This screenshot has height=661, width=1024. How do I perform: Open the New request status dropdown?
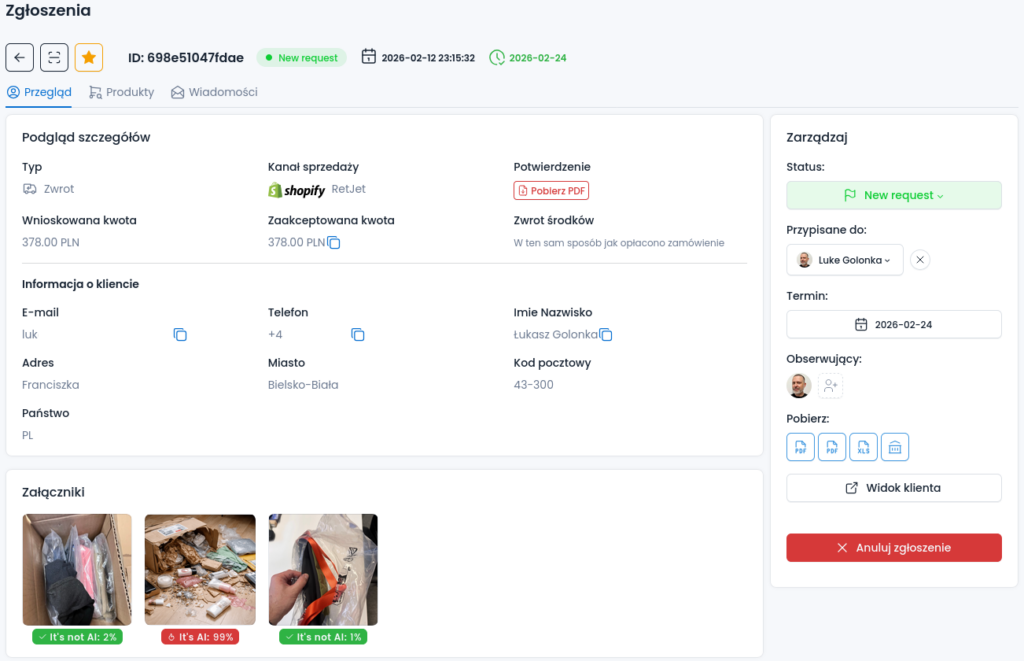click(894, 195)
